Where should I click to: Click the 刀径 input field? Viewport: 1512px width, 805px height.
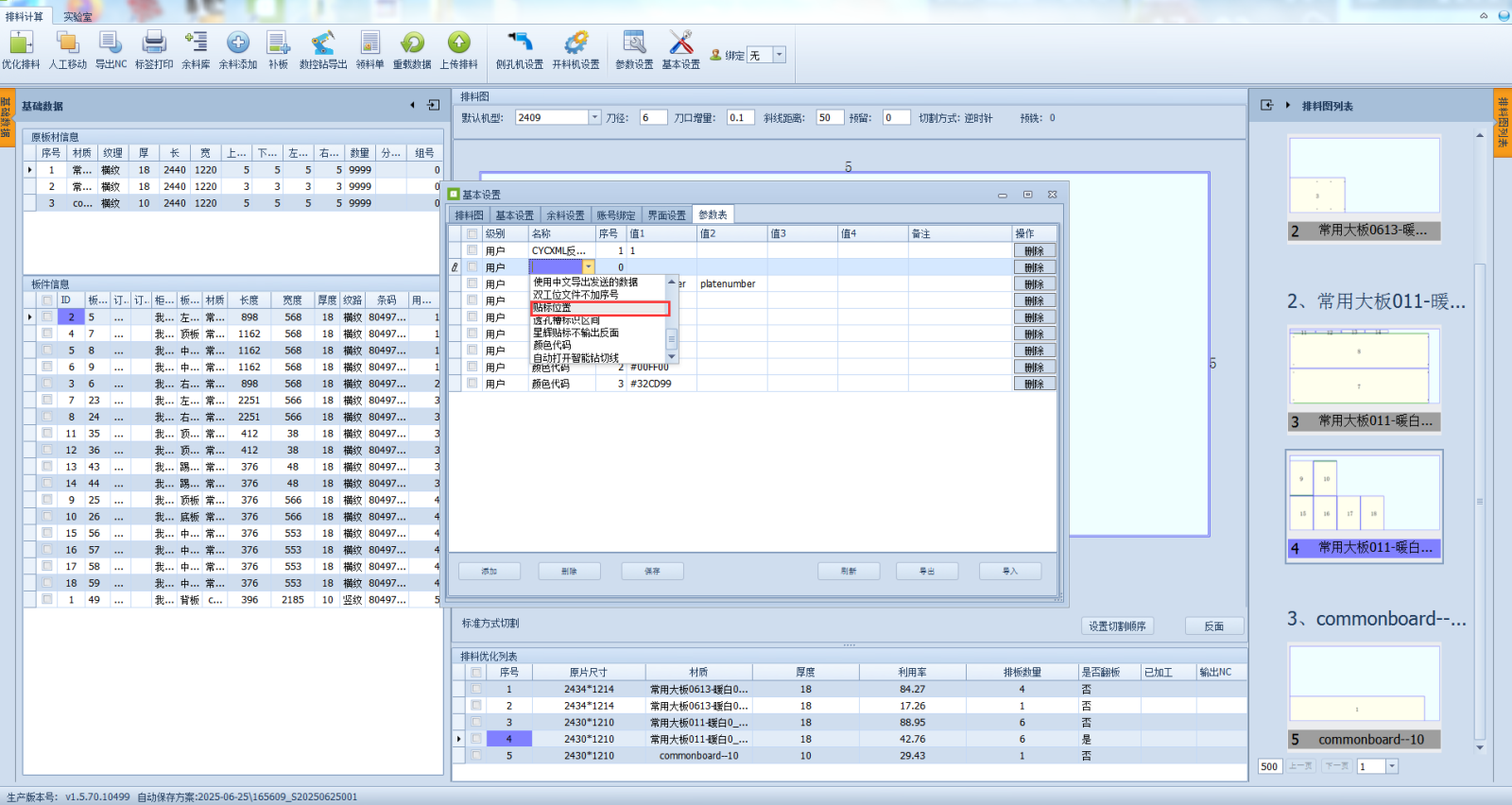(x=653, y=117)
